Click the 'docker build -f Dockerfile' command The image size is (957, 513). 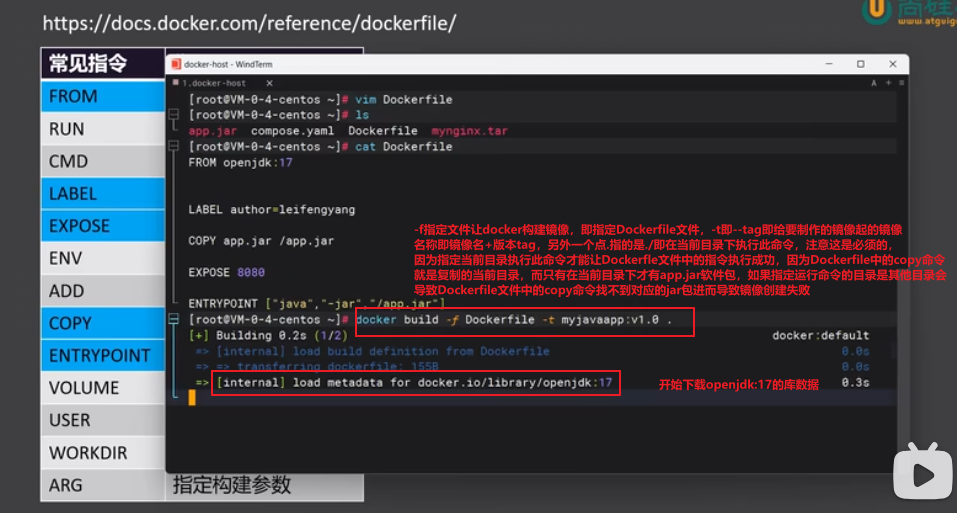click(x=514, y=320)
